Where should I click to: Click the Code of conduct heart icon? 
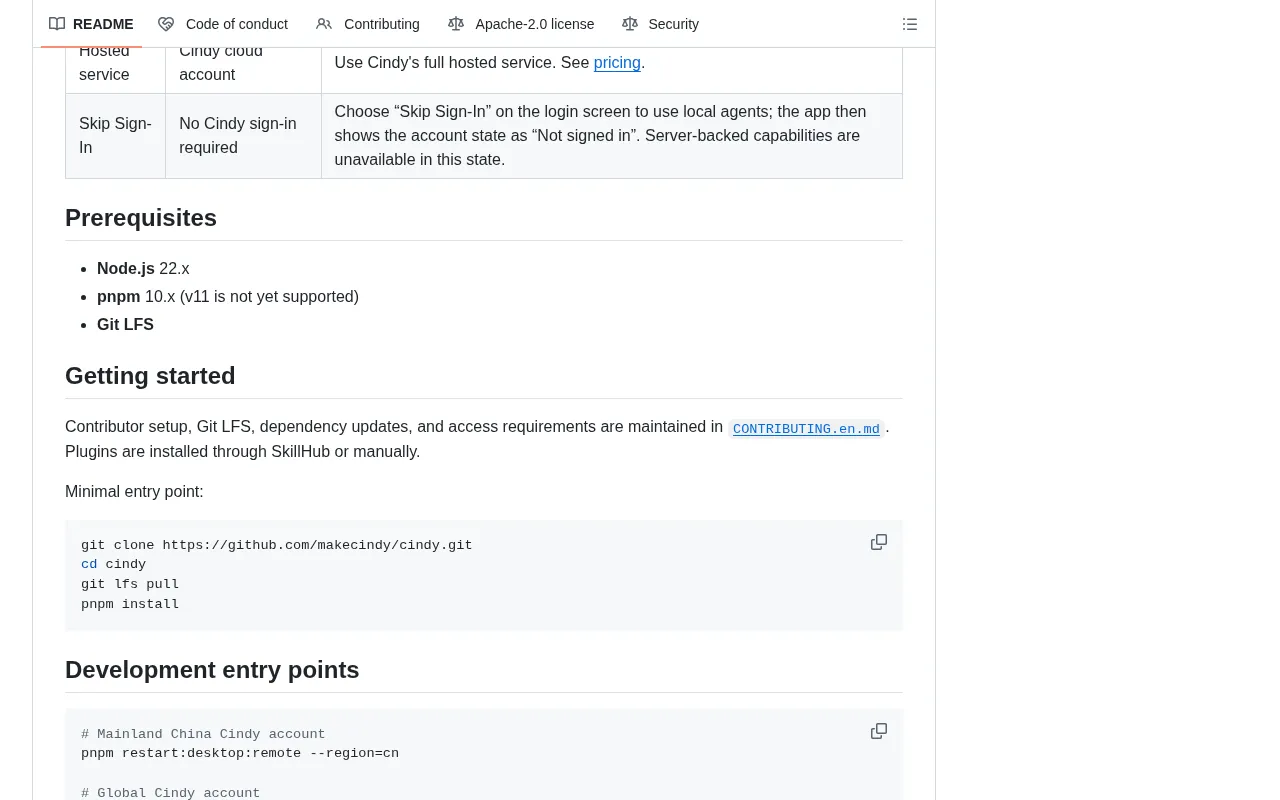pyautogui.click(x=166, y=24)
